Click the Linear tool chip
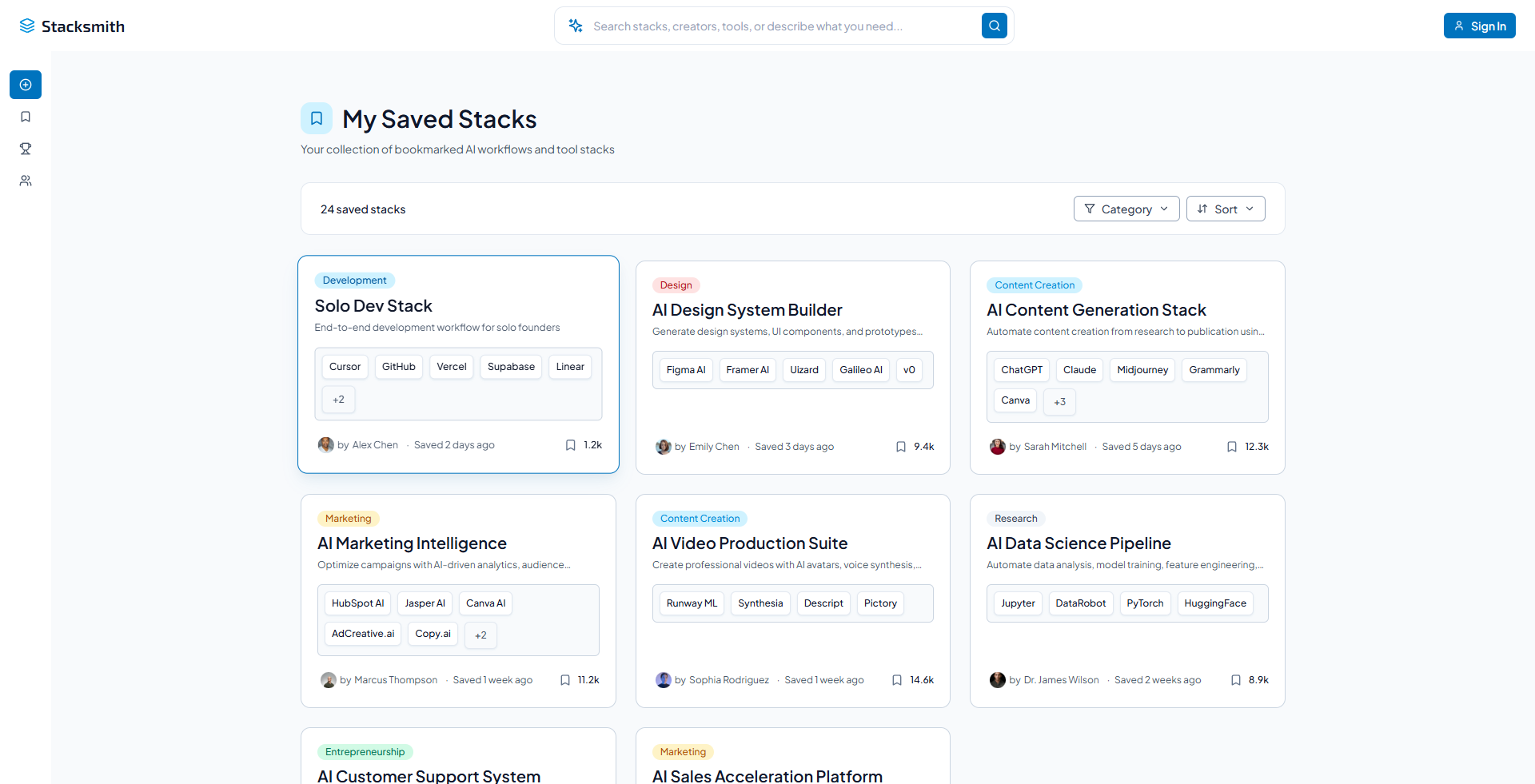This screenshot has width=1535, height=784. (570, 367)
